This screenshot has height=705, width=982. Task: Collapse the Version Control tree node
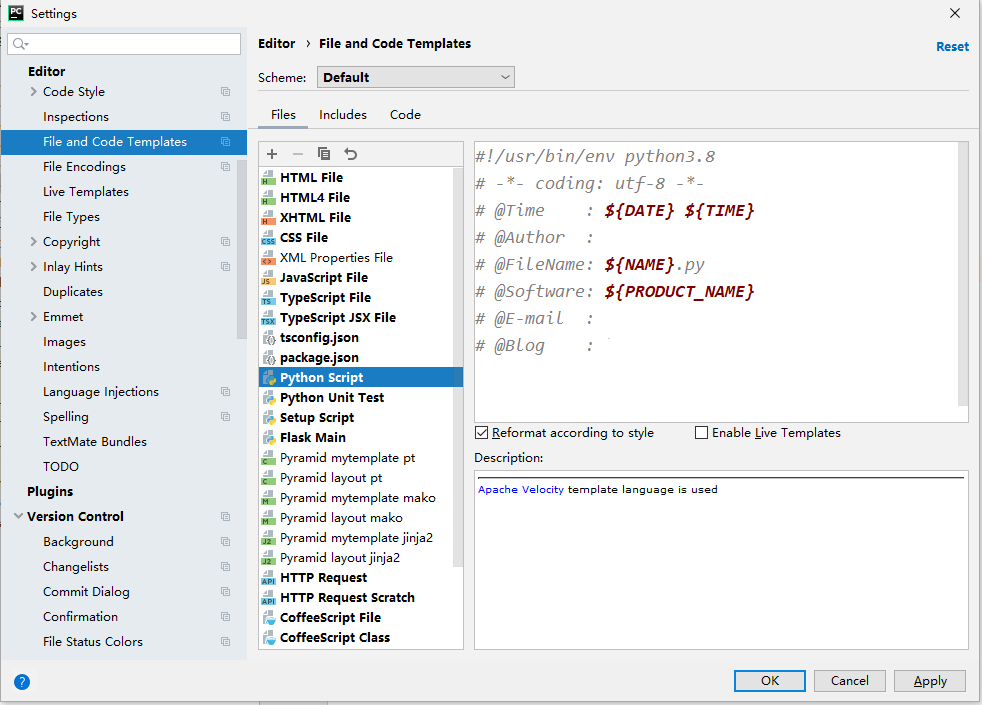tap(18, 517)
